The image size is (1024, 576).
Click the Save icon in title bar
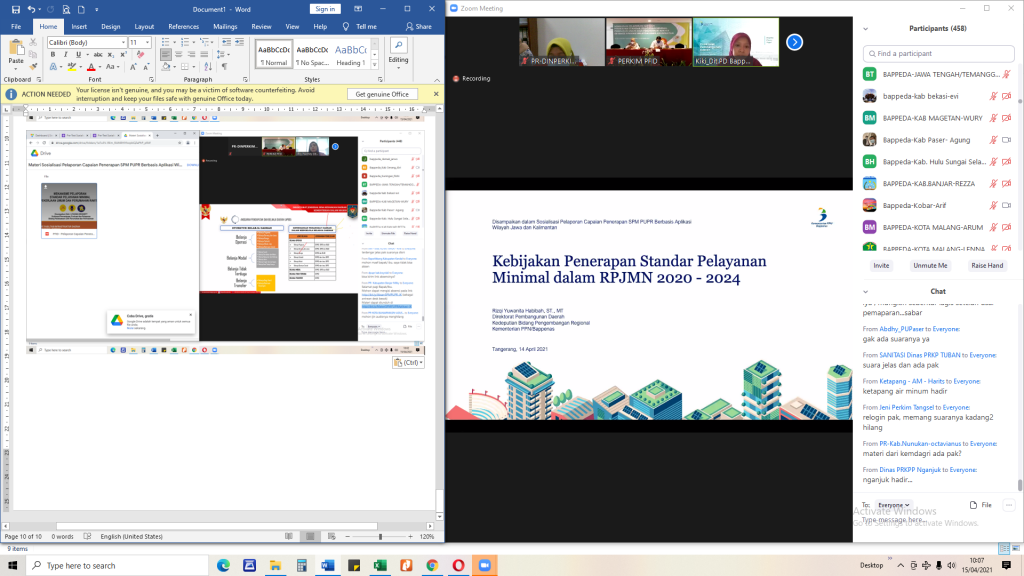point(15,9)
